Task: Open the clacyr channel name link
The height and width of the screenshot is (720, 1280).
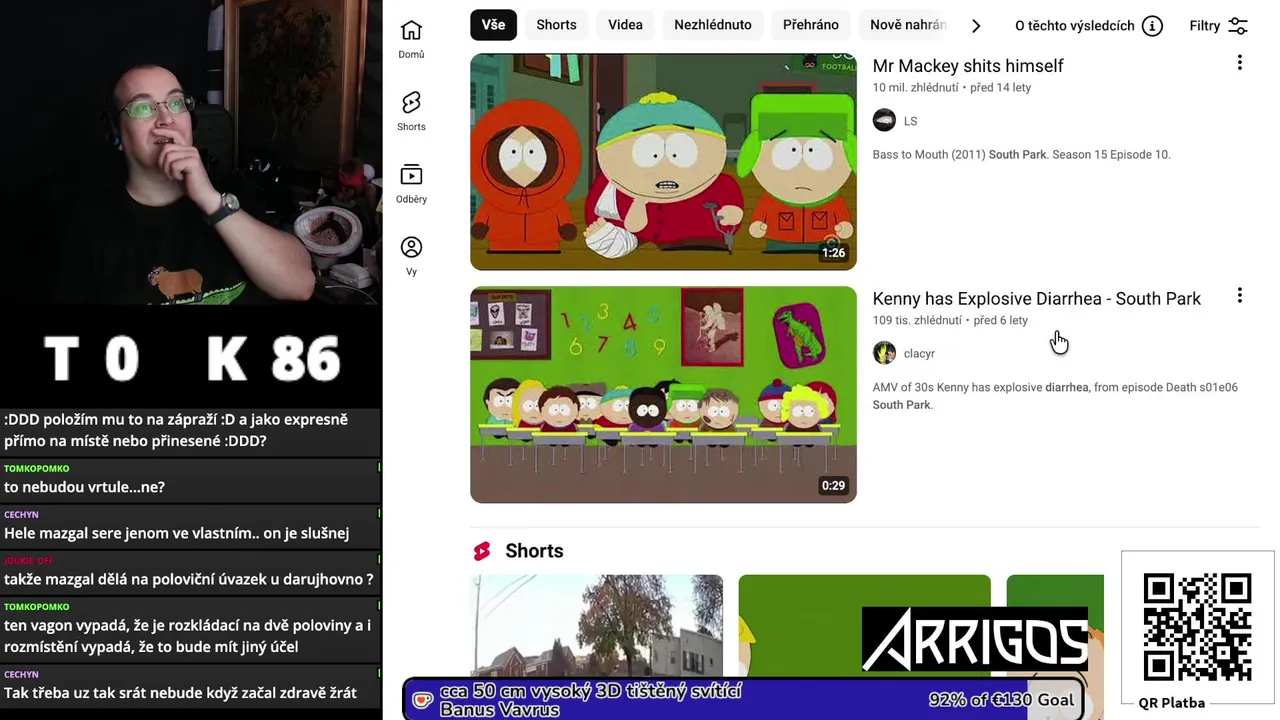Action: (919, 354)
